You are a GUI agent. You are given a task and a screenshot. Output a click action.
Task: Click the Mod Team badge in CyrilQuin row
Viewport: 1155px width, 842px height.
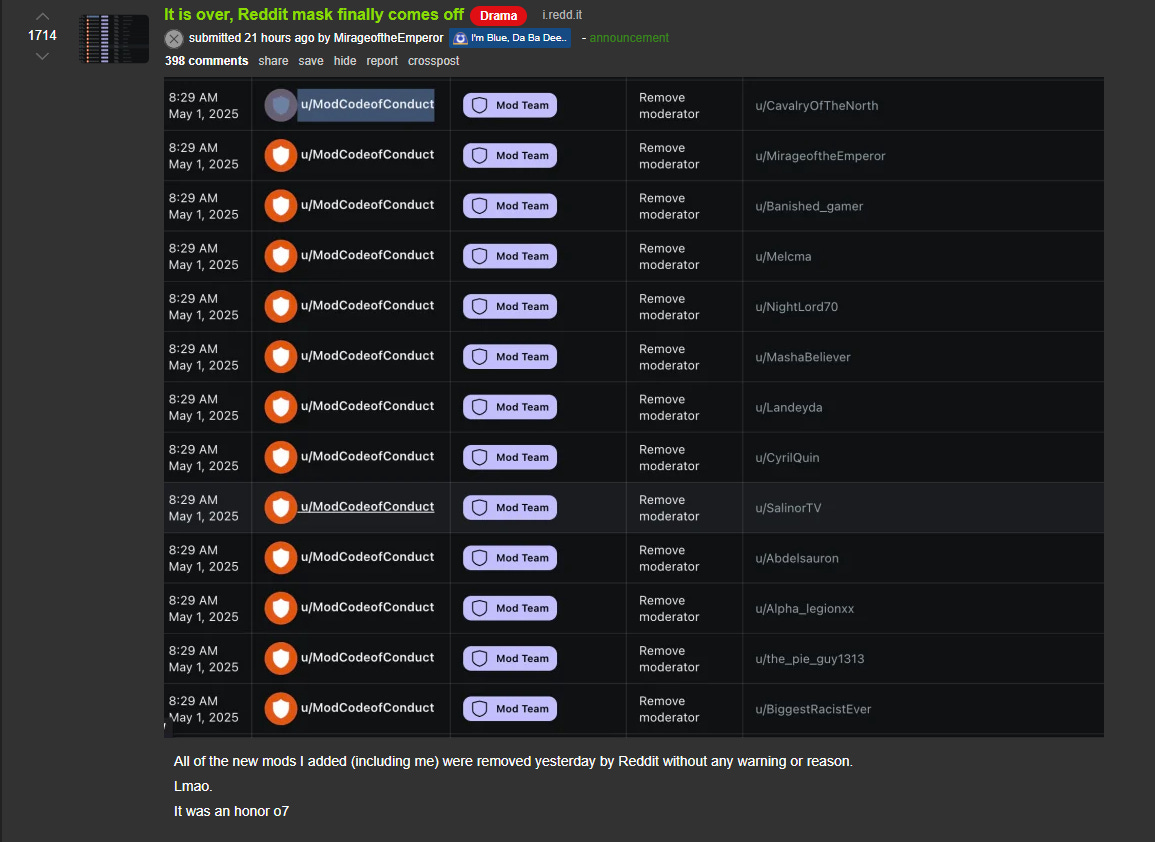[x=510, y=457]
